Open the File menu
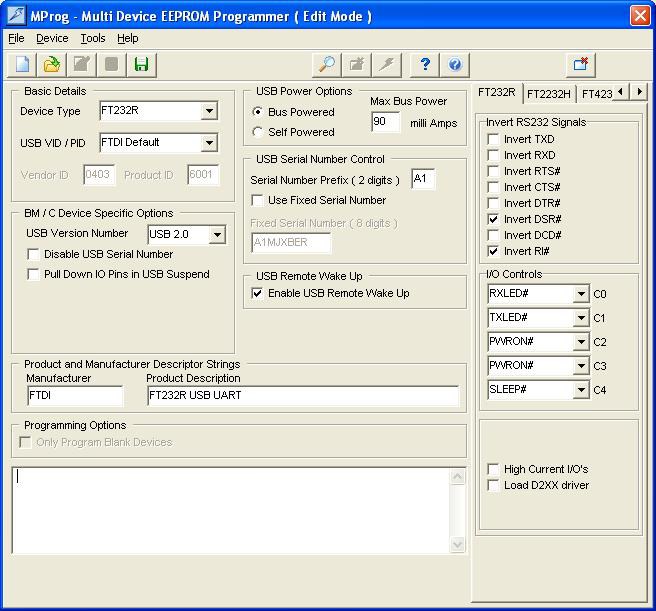This screenshot has height=611, width=656. (x=16, y=39)
